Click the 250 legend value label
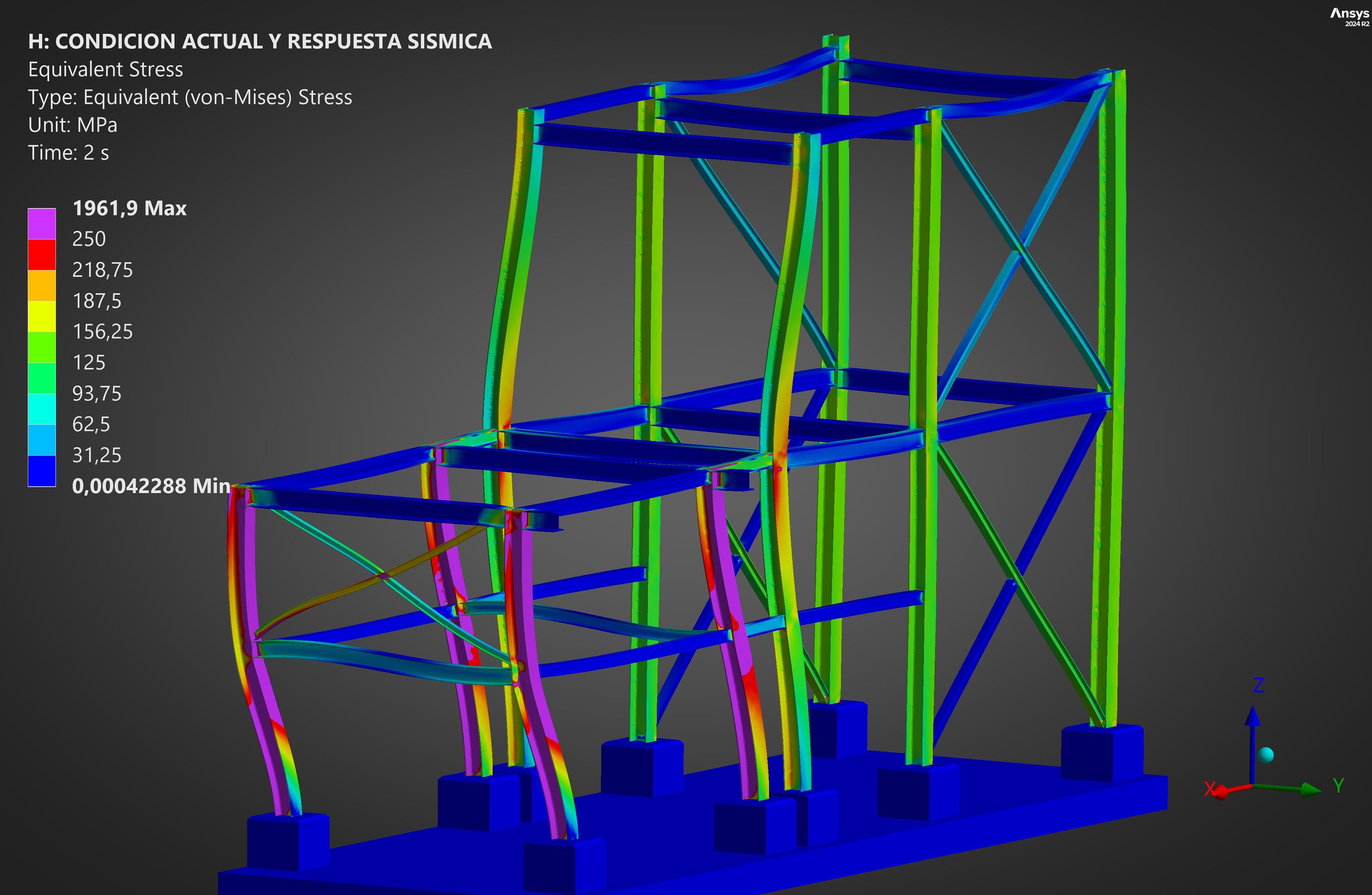 pyautogui.click(x=89, y=239)
